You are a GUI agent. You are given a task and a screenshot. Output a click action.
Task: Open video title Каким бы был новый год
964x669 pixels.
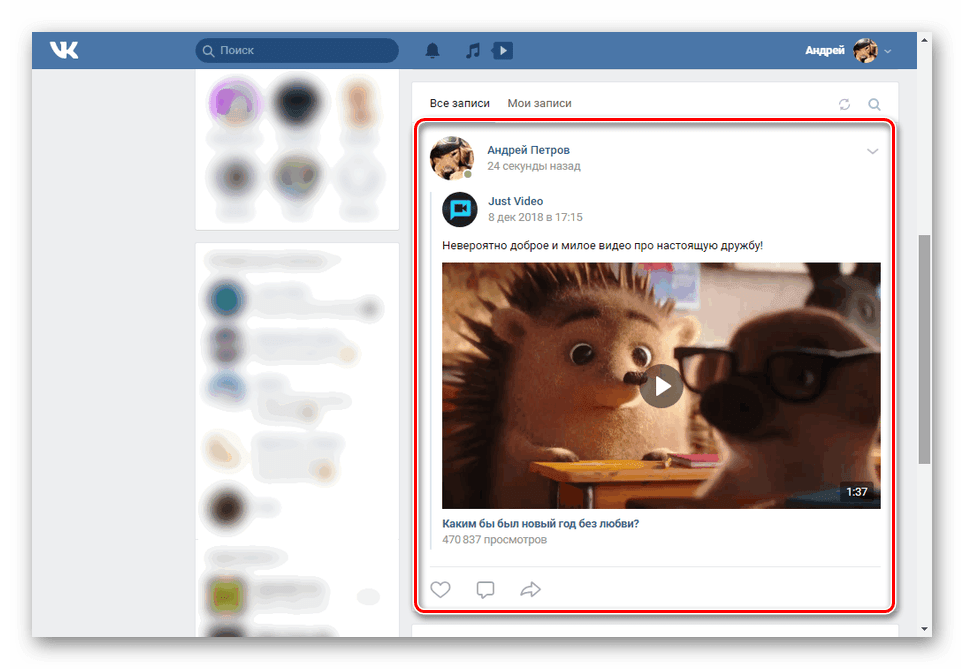(540, 523)
